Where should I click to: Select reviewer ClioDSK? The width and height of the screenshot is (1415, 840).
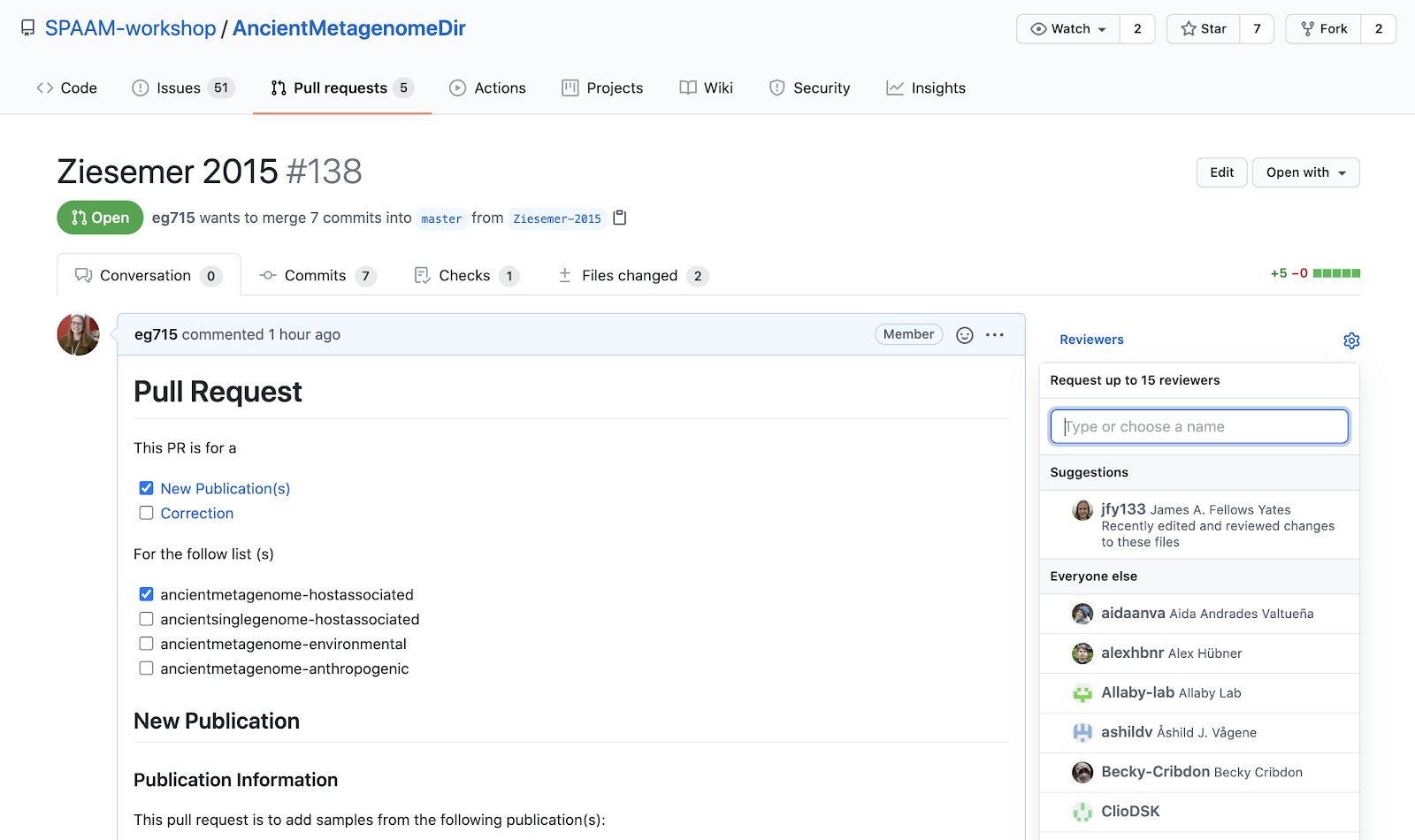(1199, 812)
